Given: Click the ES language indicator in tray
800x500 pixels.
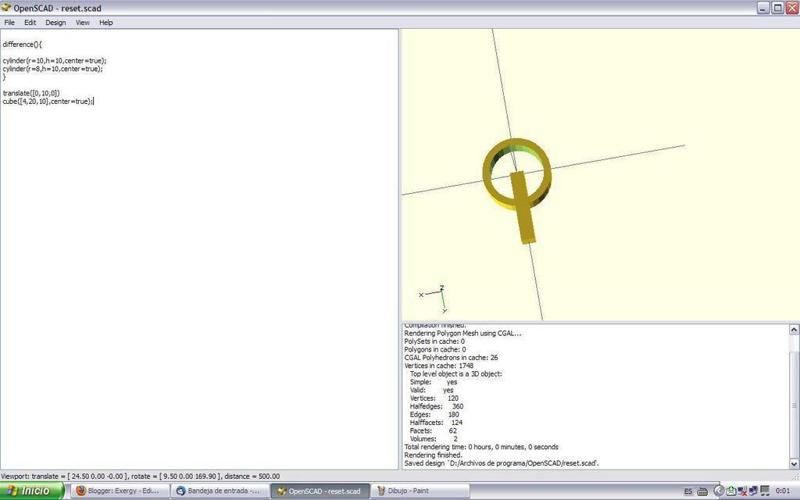Looking at the screenshot, I should point(688,491).
